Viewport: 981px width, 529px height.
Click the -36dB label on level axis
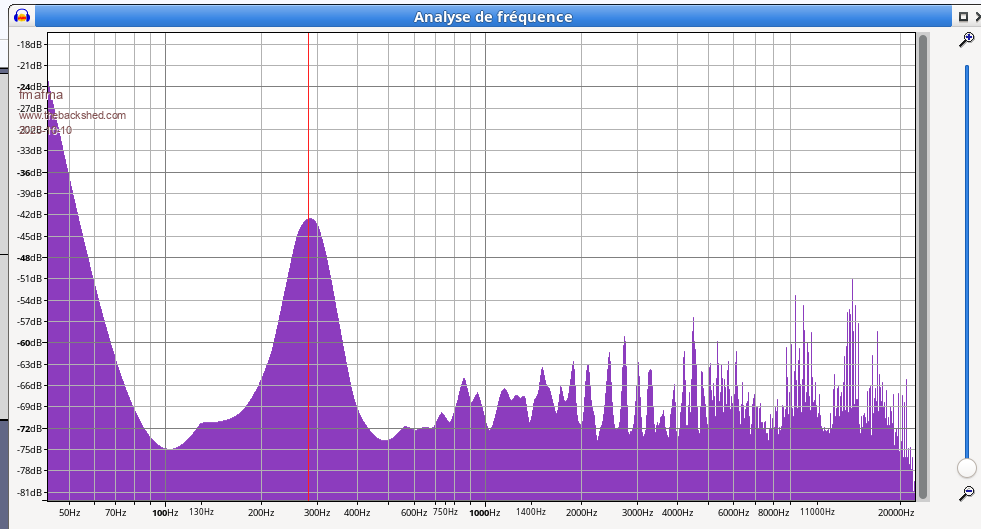(30, 172)
